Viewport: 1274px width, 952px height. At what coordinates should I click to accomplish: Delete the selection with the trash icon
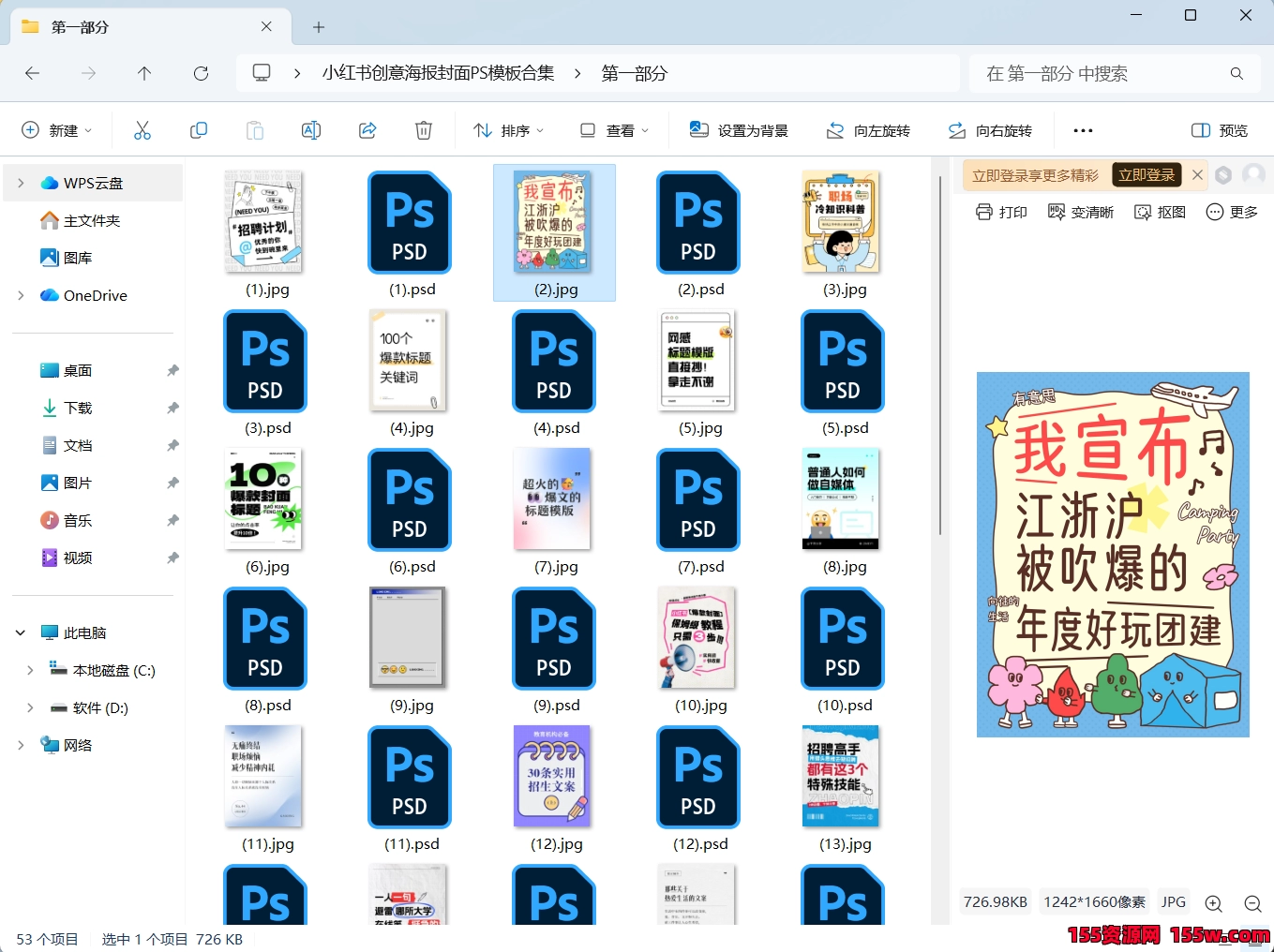(x=424, y=130)
